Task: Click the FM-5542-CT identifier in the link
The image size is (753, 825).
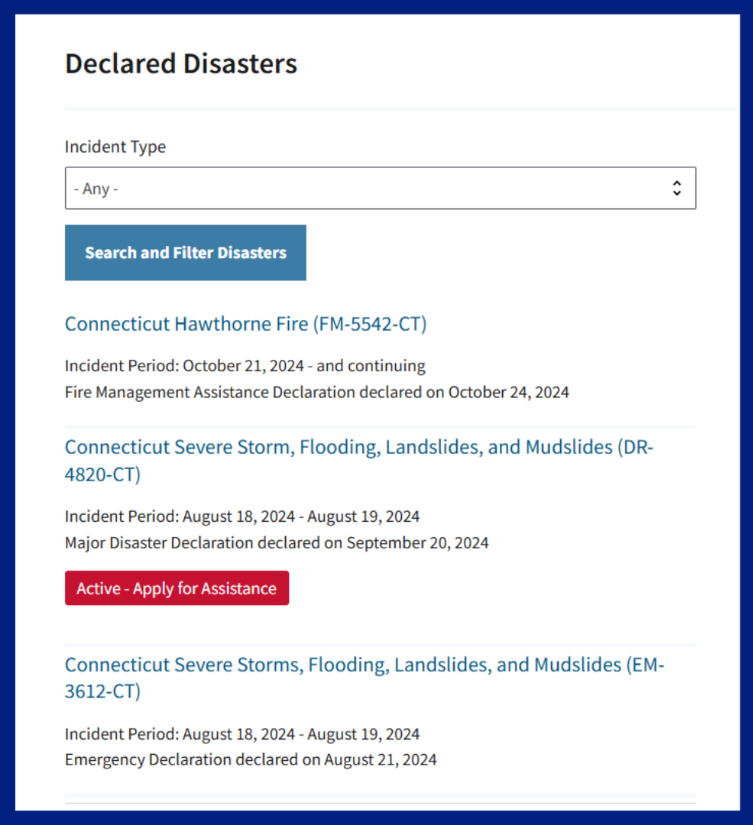Action: point(370,324)
